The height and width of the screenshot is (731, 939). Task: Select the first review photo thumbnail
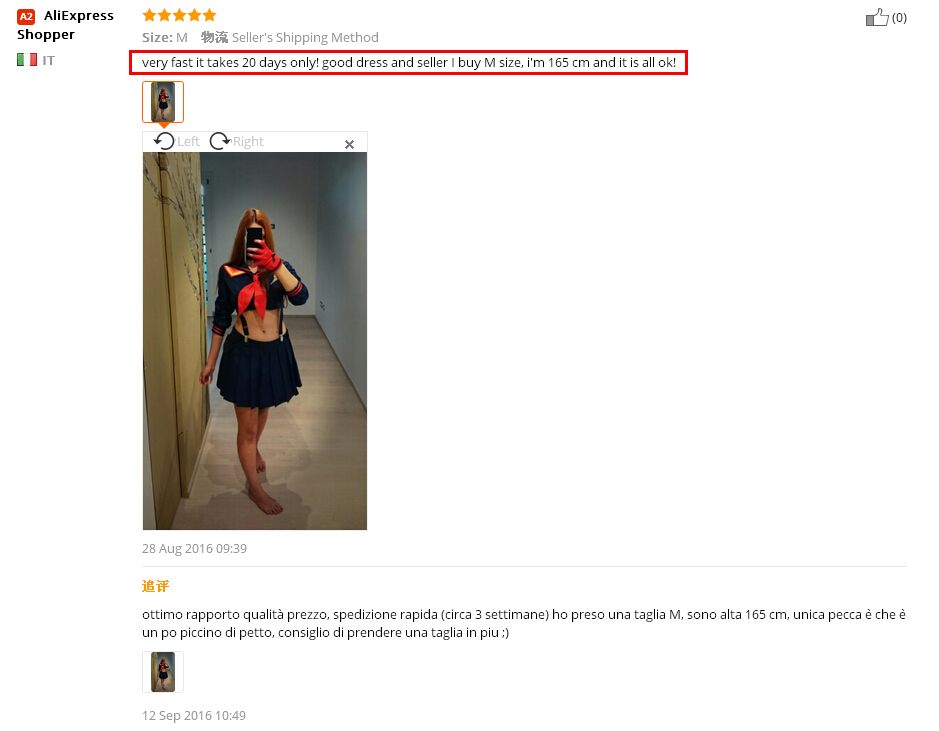[163, 102]
